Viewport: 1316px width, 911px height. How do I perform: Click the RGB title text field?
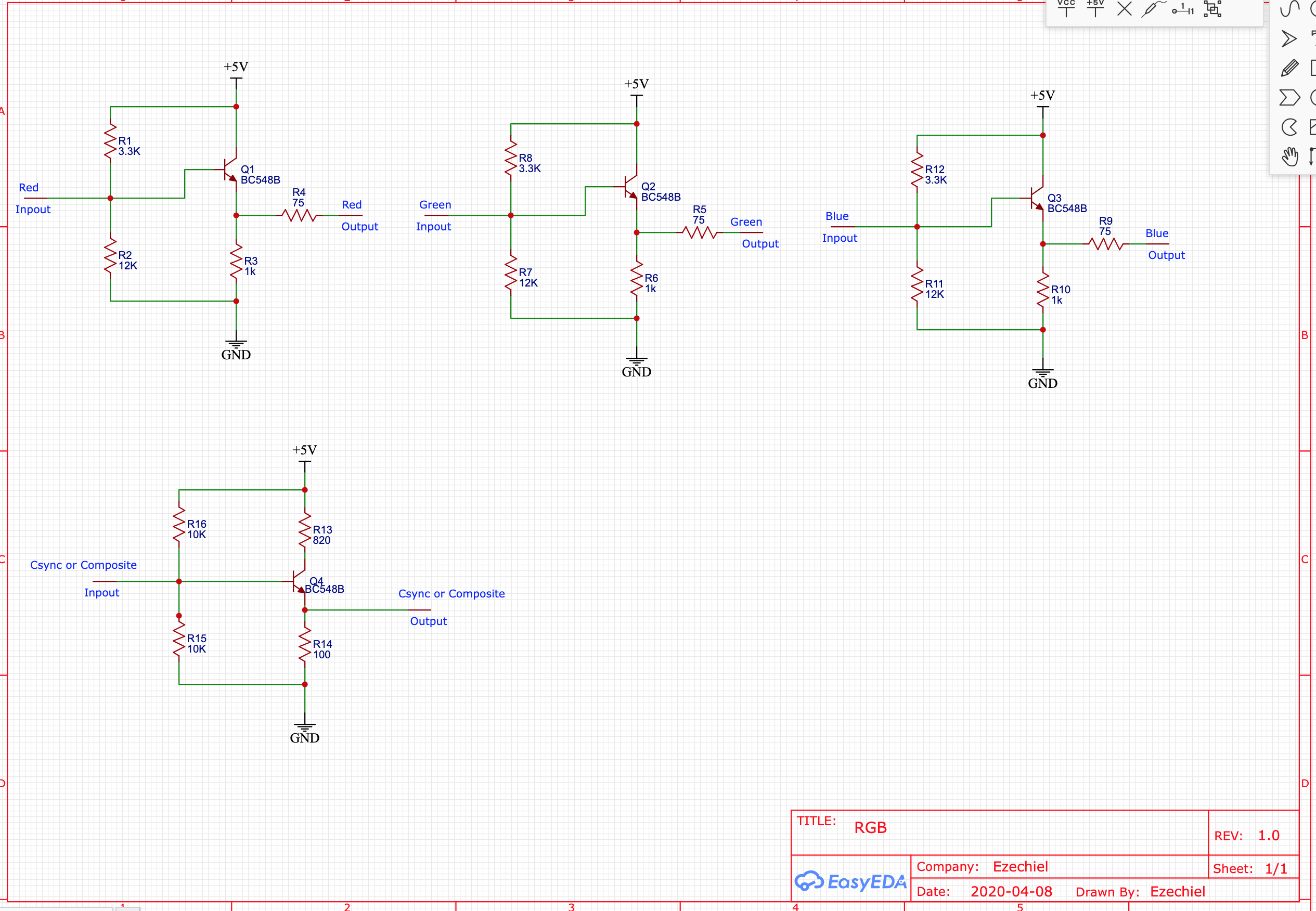pyautogui.click(x=870, y=828)
